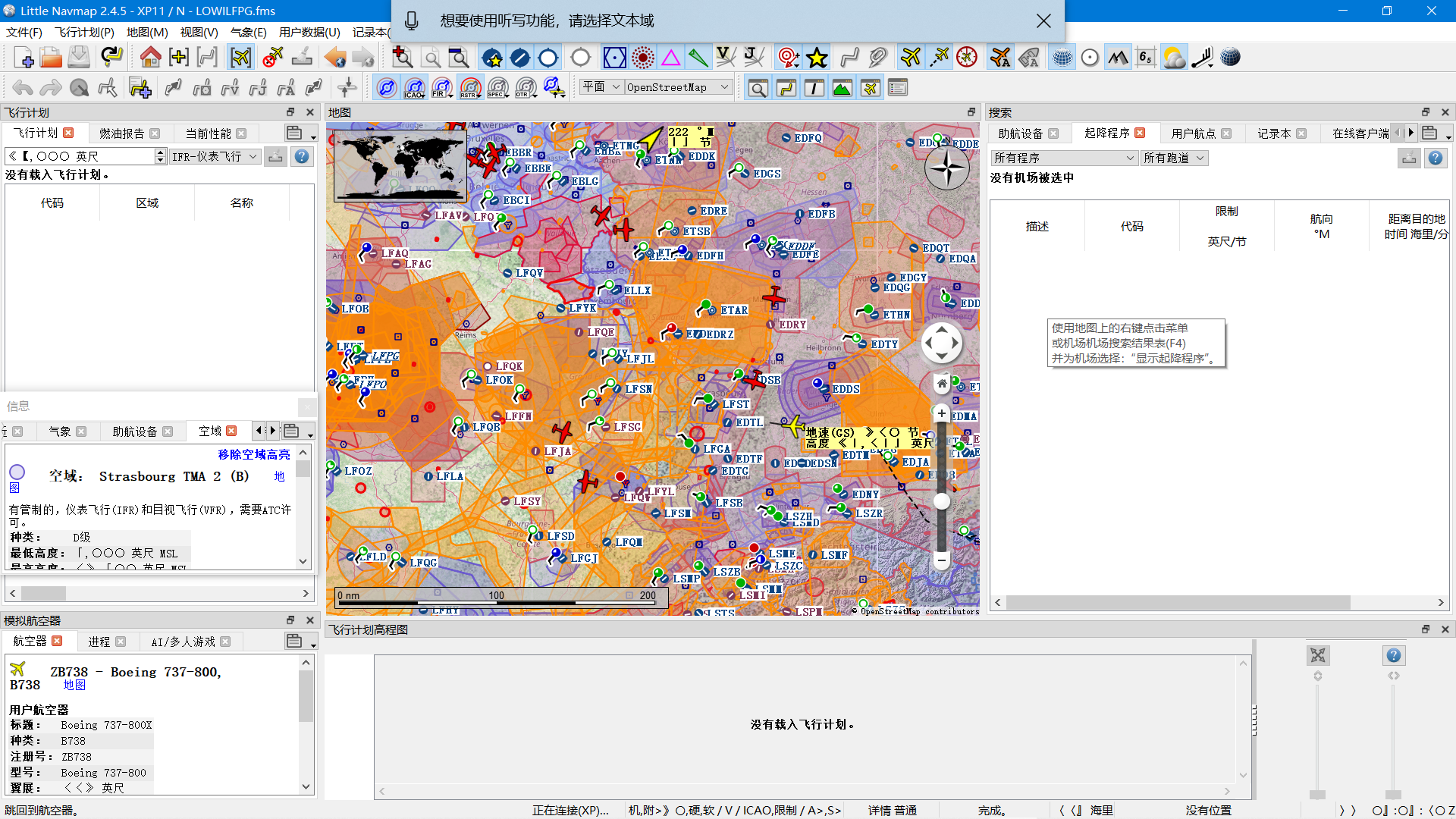Zoom out with map minus button
Viewport: 1456px width, 819px height.
tap(941, 561)
